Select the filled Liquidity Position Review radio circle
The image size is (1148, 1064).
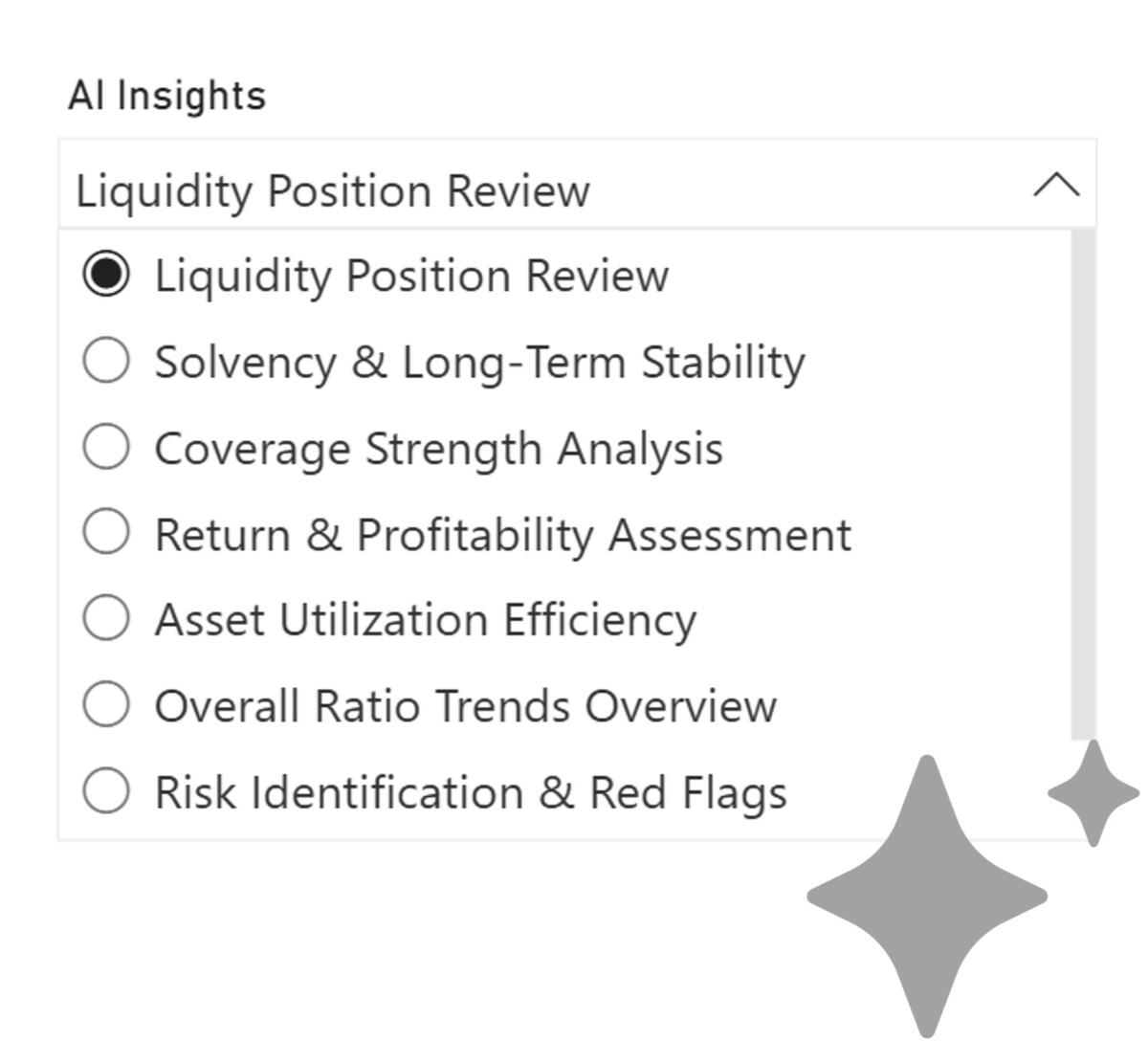pyautogui.click(x=106, y=276)
